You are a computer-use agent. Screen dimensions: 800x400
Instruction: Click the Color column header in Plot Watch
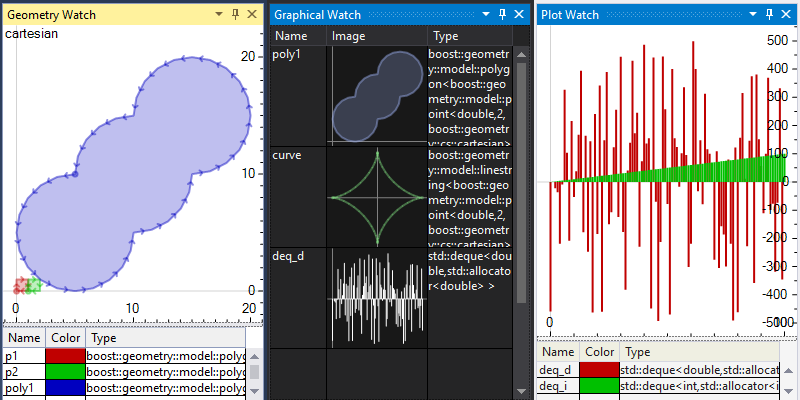(x=599, y=352)
